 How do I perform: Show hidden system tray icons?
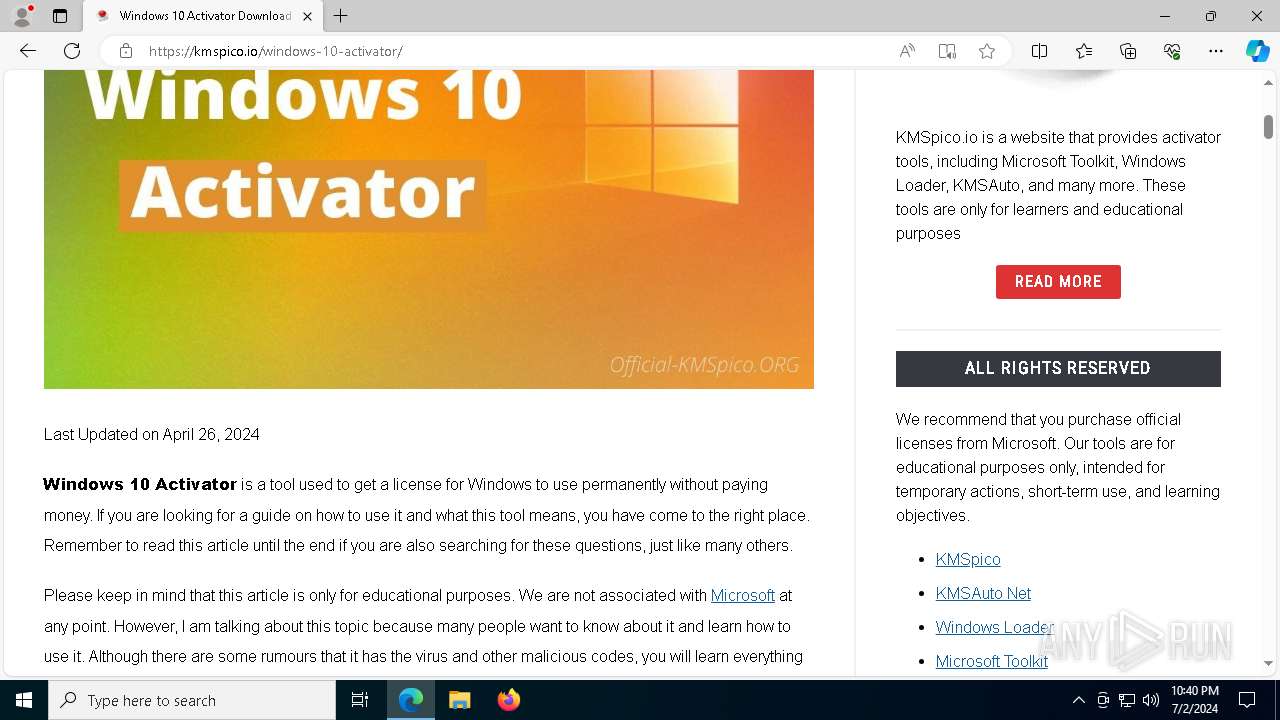[x=1078, y=700]
